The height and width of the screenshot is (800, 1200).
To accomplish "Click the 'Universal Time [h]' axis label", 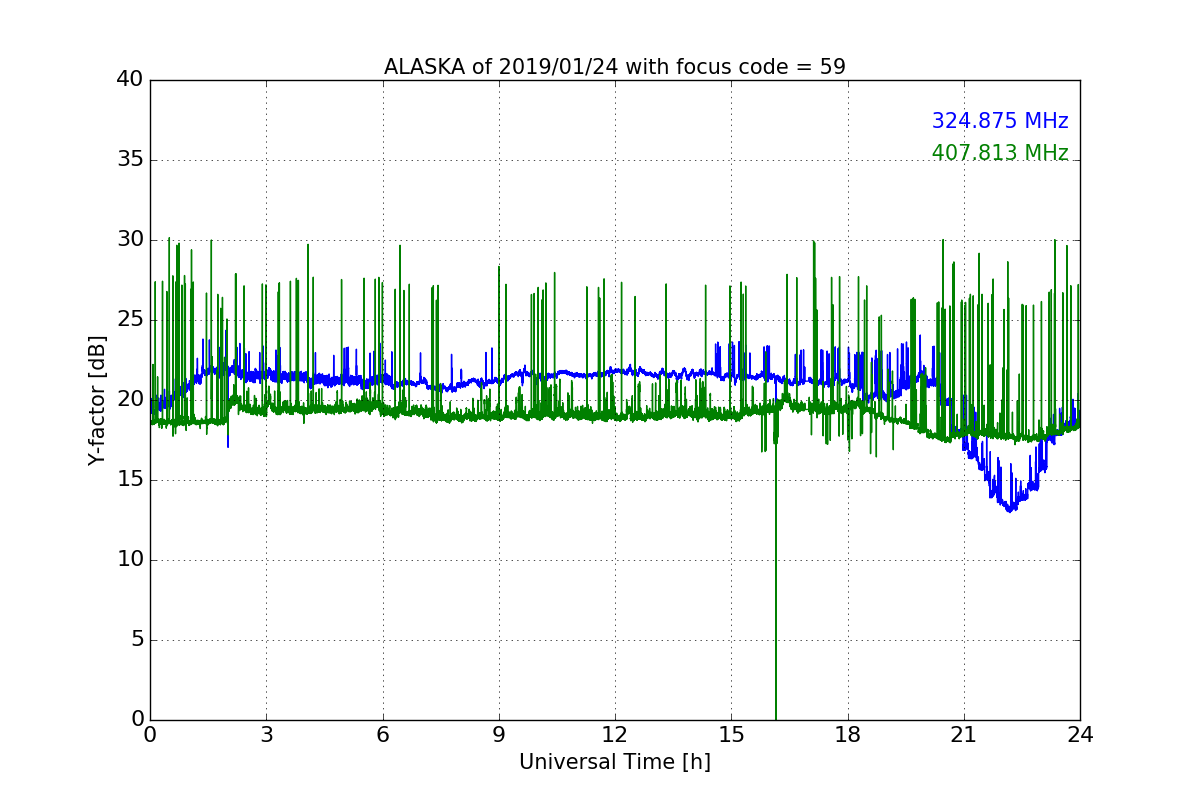I will coord(615,762).
